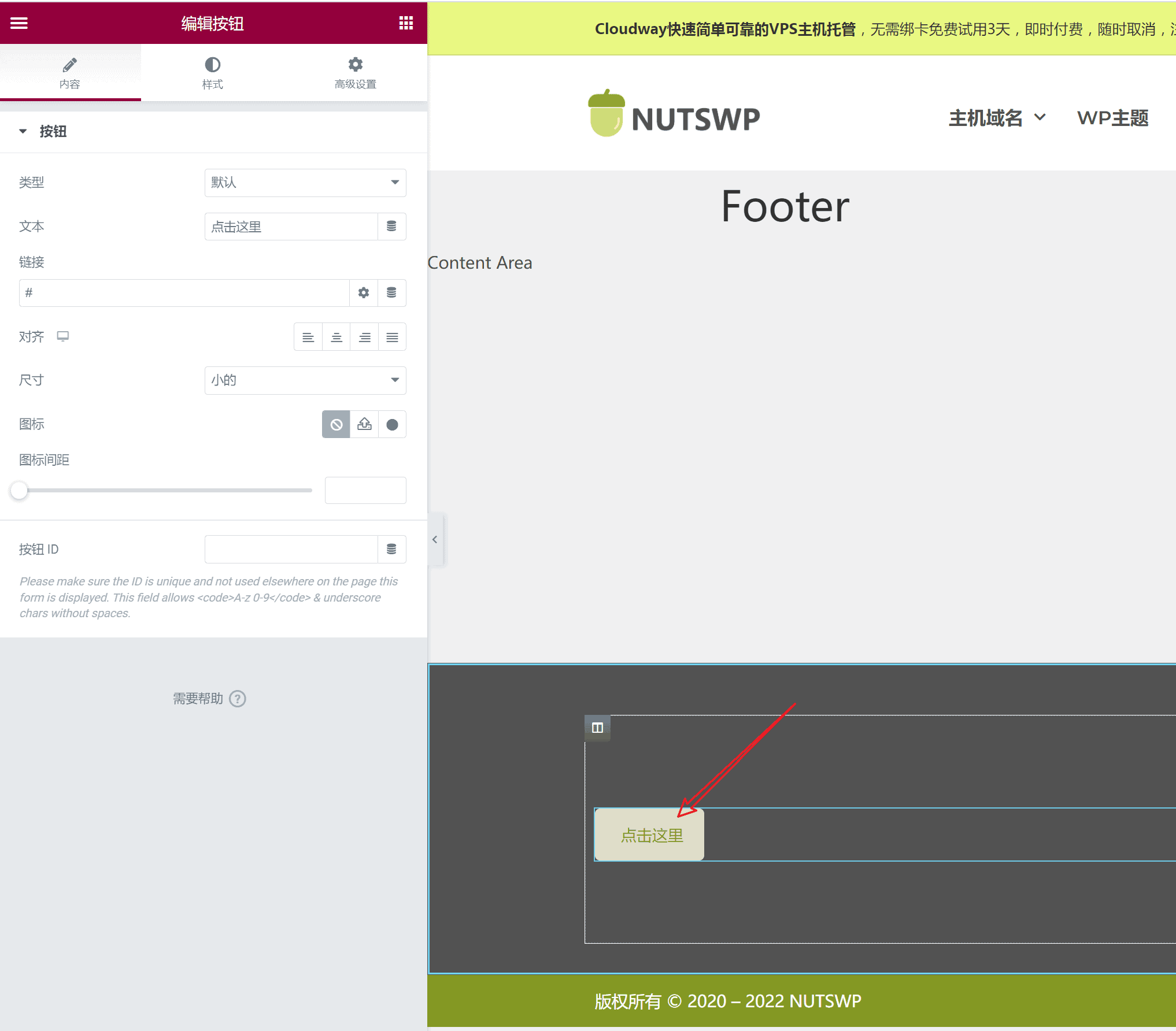Click dynamic tags icon beside button ID
The width and height of the screenshot is (1176, 1031).
coord(391,549)
